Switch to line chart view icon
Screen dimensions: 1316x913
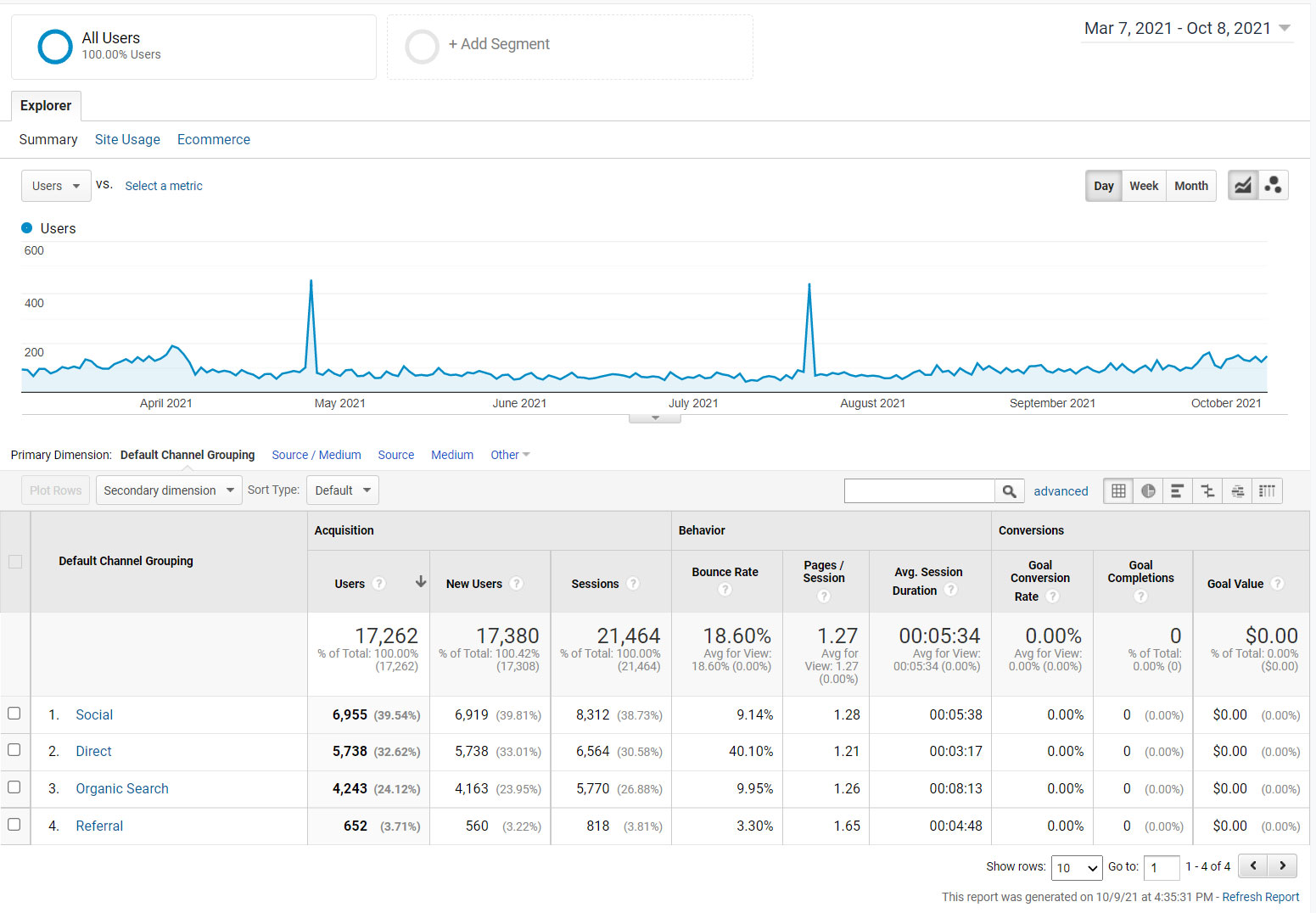(1243, 186)
